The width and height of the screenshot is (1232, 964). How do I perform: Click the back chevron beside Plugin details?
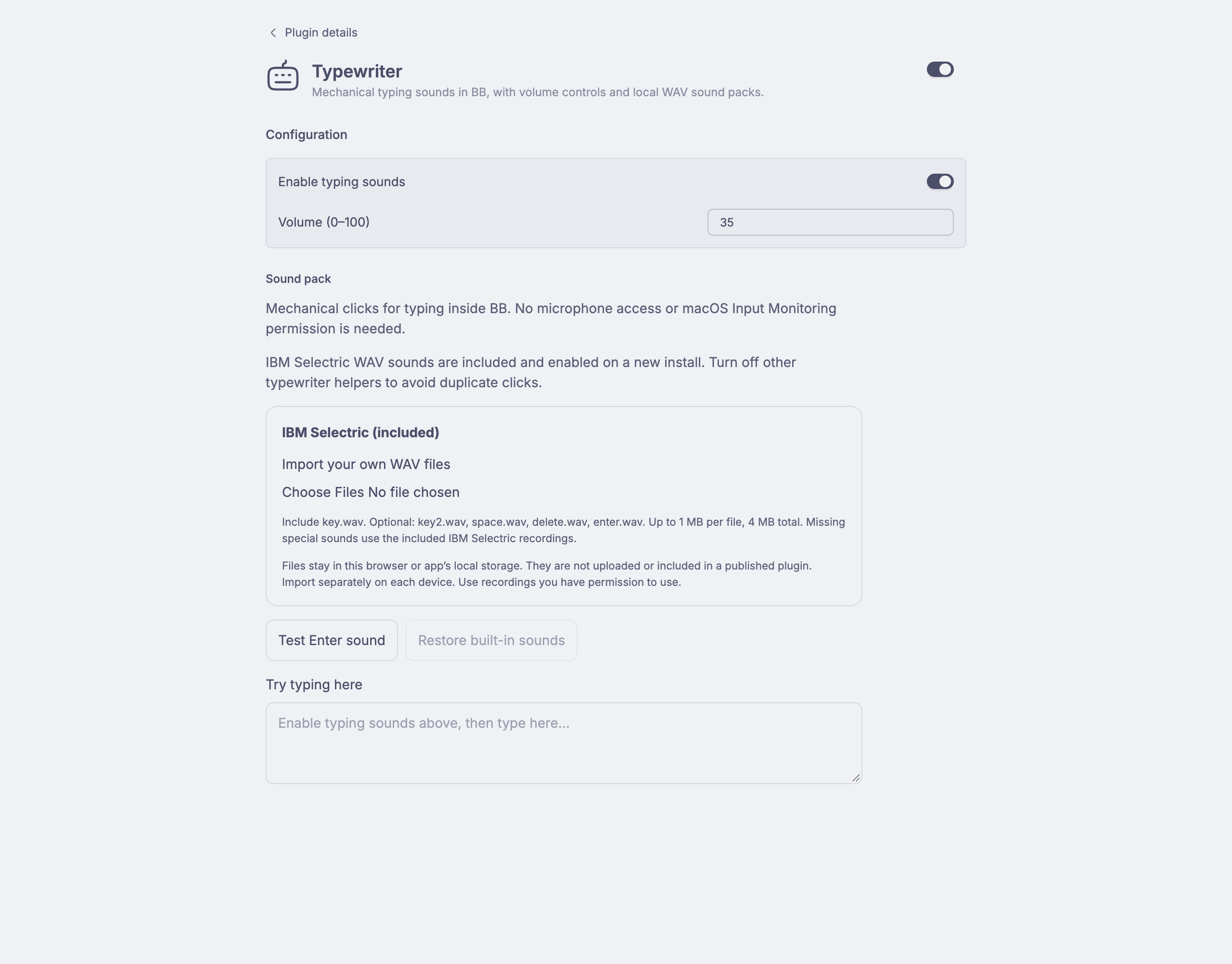[x=273, y=33]
